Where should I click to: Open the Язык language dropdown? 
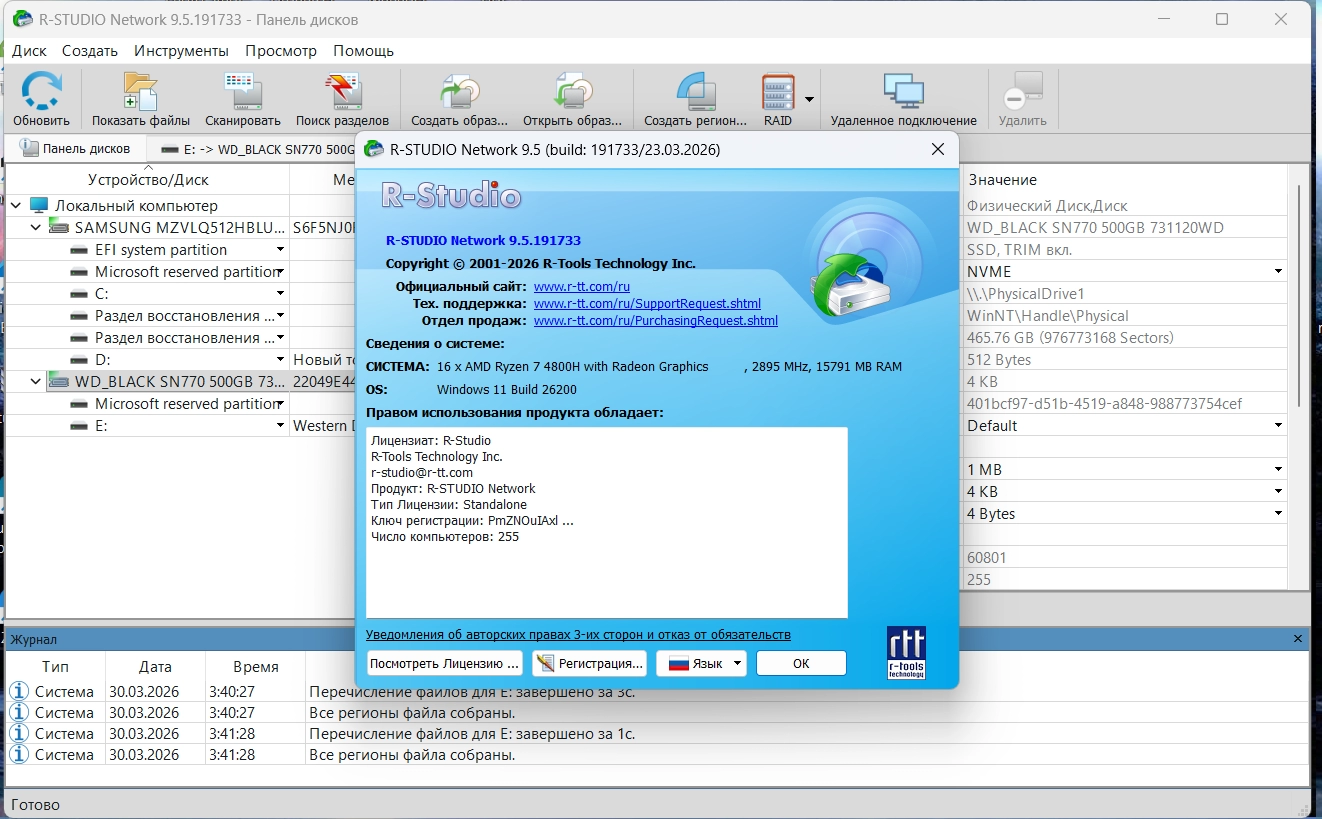[701, 663]
